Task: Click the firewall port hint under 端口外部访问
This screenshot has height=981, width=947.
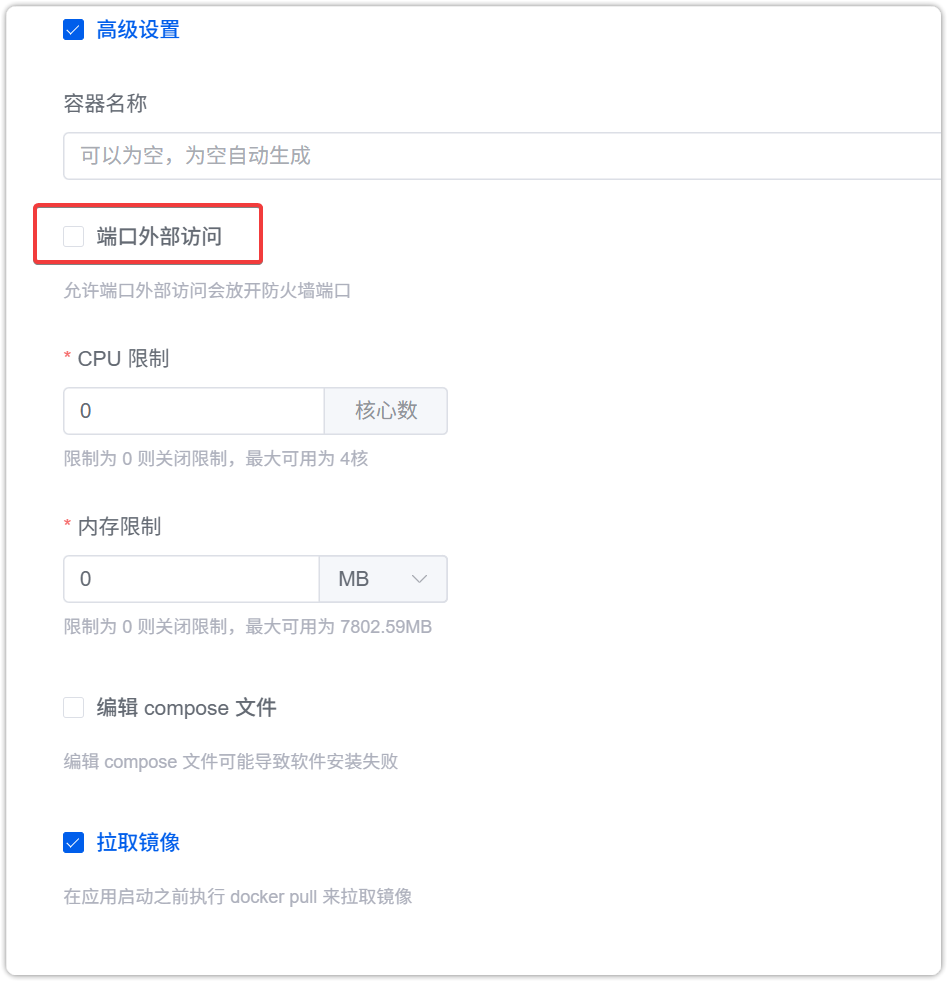Action: [207, 291]
